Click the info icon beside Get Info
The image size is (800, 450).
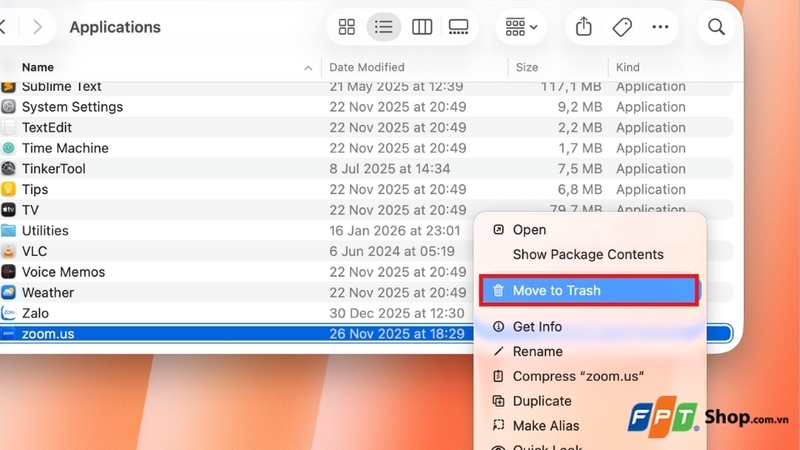pos(498,327)
